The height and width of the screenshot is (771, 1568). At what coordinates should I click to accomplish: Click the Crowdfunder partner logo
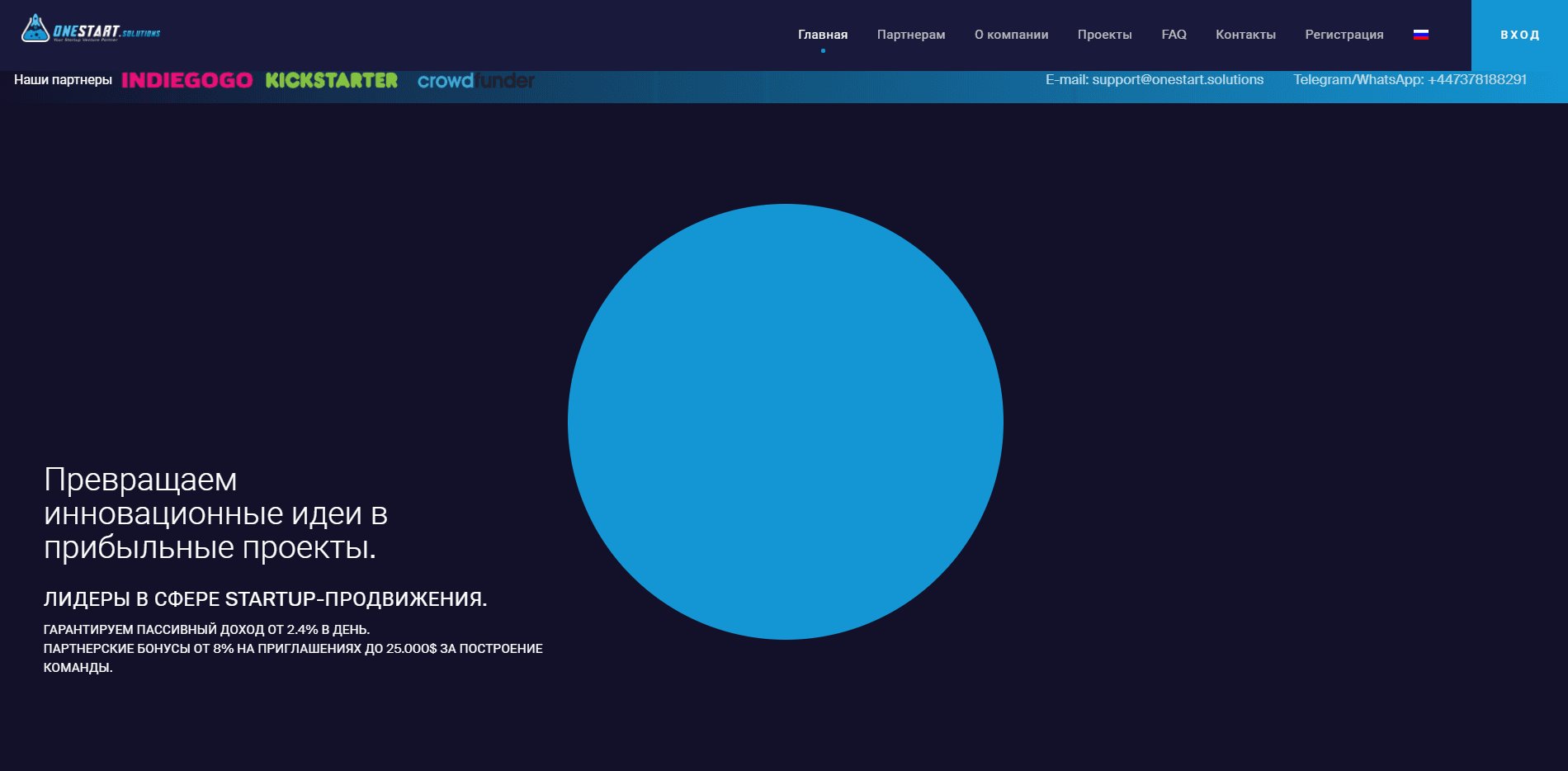pyautogui.click(x=475, y=81)
